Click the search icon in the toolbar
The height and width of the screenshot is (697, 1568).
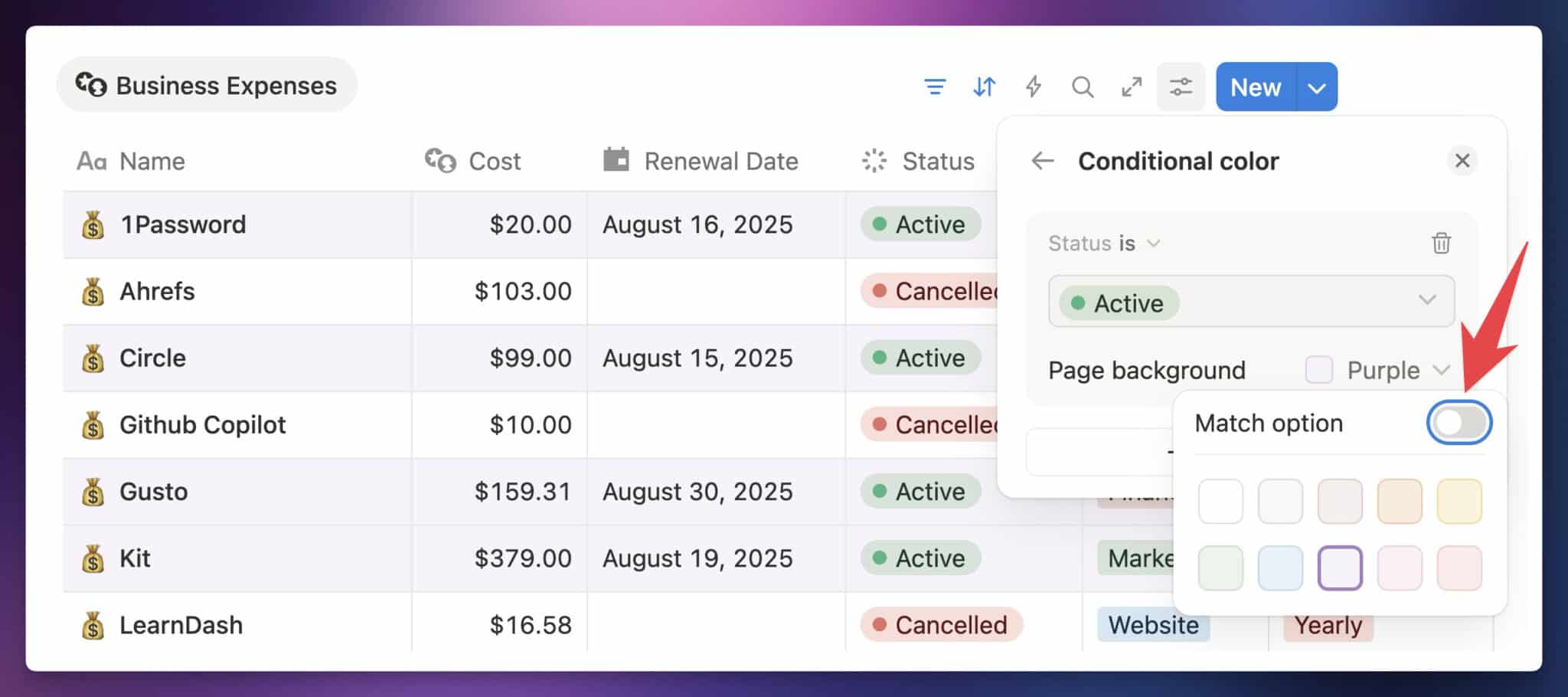coord(1082,87)
